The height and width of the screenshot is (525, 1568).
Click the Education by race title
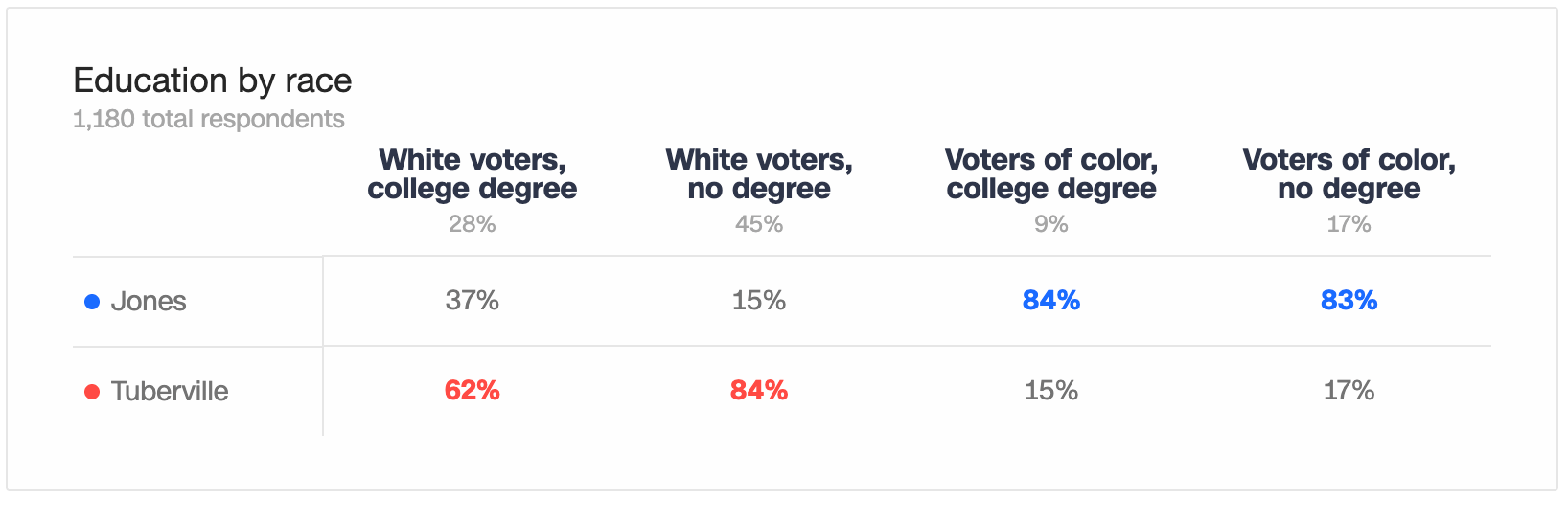pos(213,80)
